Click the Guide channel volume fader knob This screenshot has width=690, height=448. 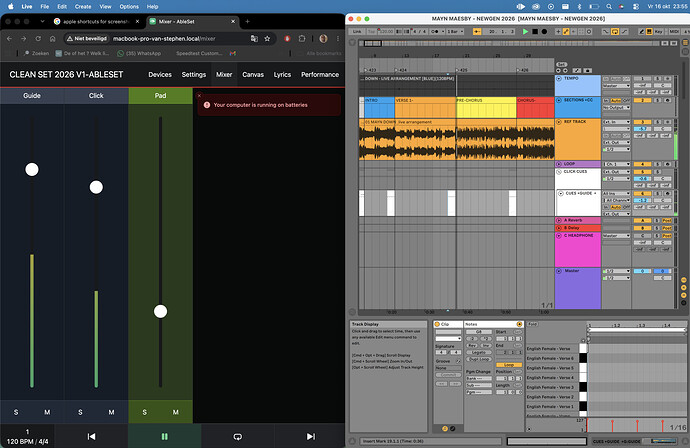click(x=32, y=169)
